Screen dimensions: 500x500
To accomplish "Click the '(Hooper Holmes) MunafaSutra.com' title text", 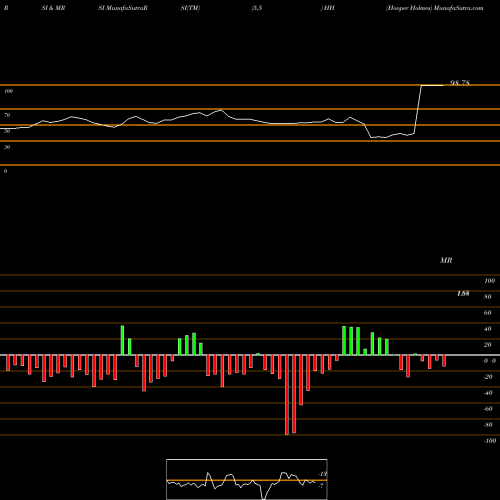I will click(435, 8).
